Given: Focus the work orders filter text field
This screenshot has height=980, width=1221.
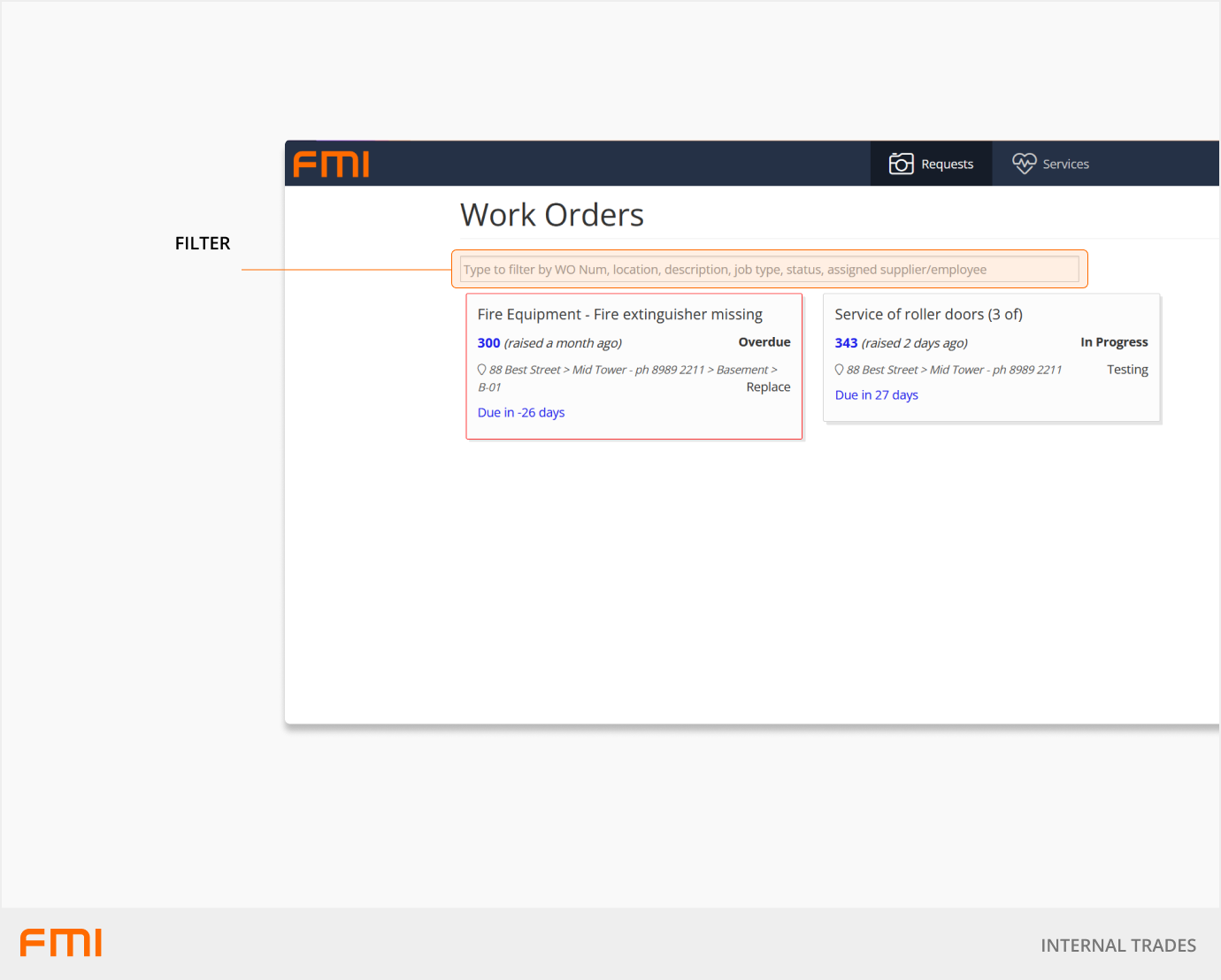Looking at the screenshot, I should pos(769,270).
